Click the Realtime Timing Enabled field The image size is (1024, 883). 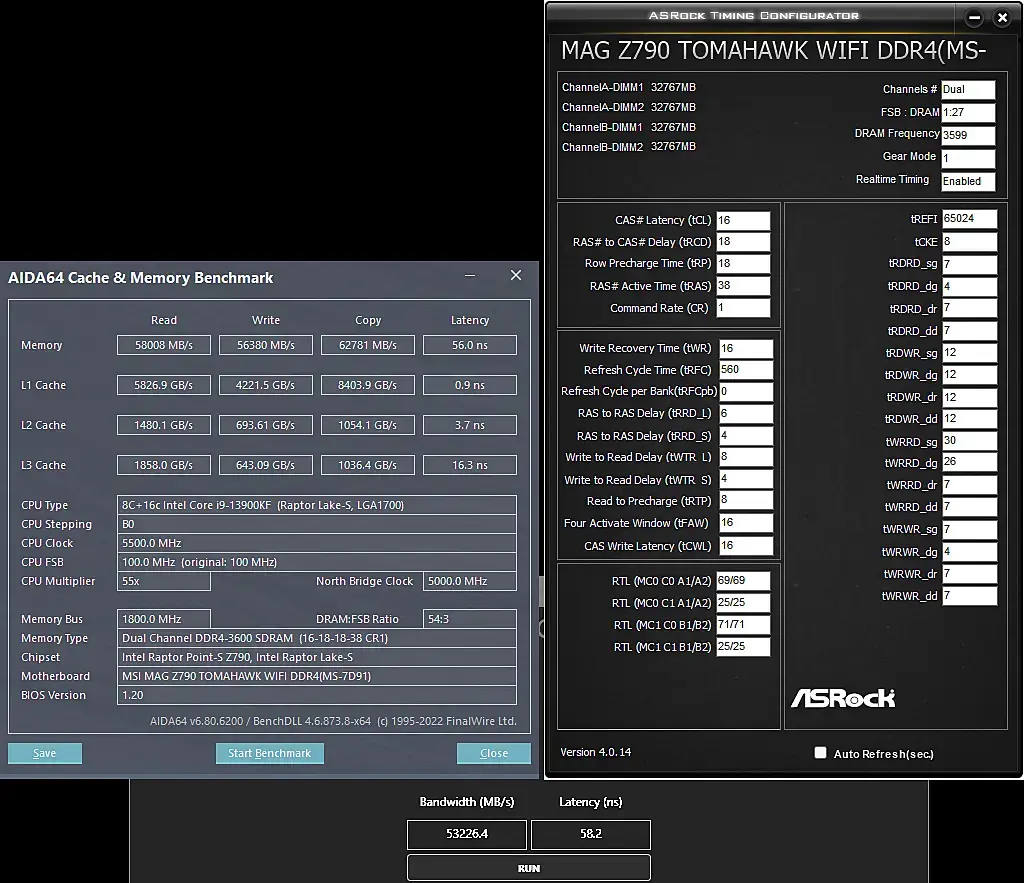pyautogui.click(x=968, y=181)
